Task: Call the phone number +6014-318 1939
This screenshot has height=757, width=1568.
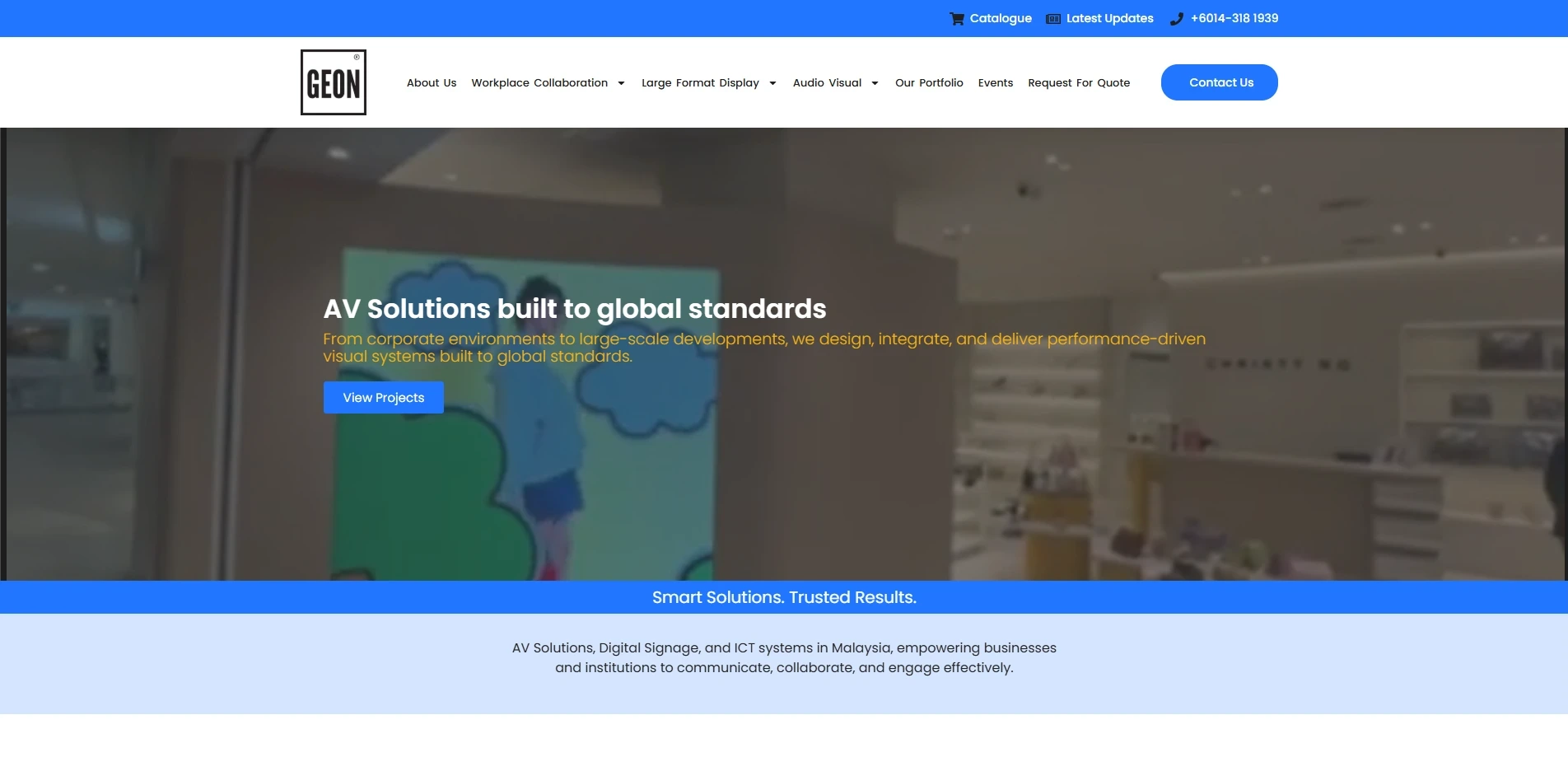Action: tap(1234, 18)
